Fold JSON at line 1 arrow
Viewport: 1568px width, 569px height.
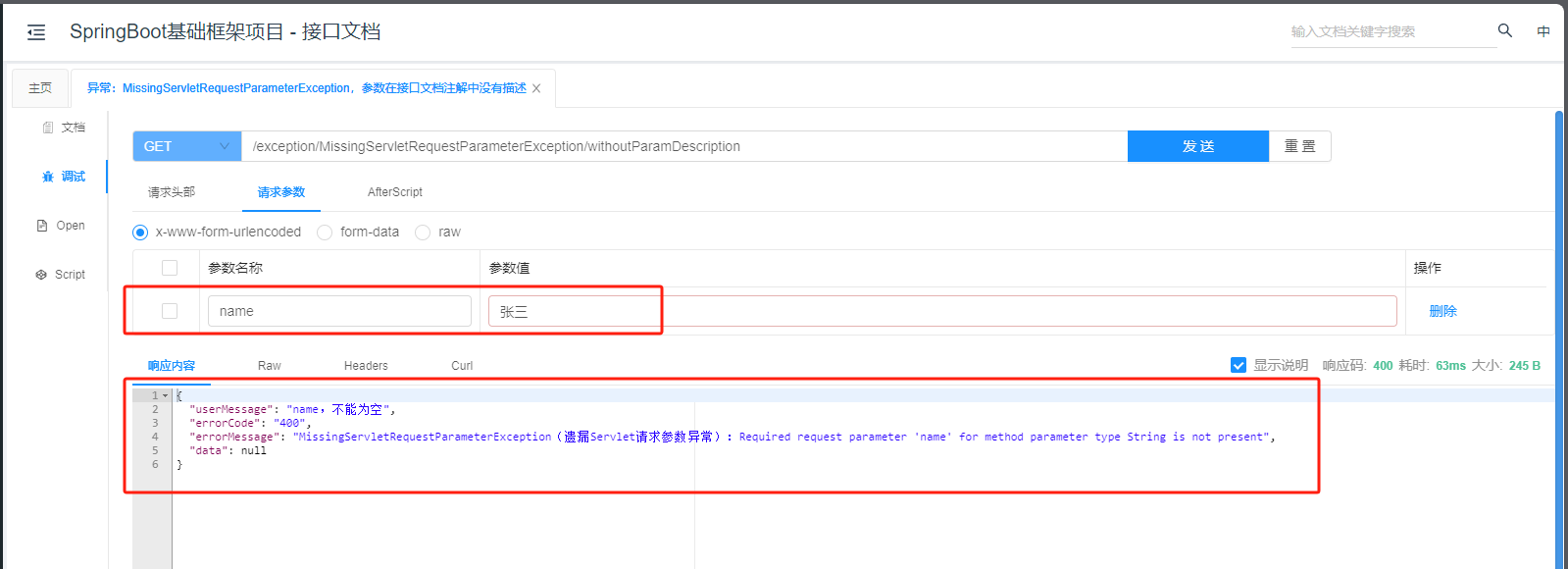coord(165,395)
